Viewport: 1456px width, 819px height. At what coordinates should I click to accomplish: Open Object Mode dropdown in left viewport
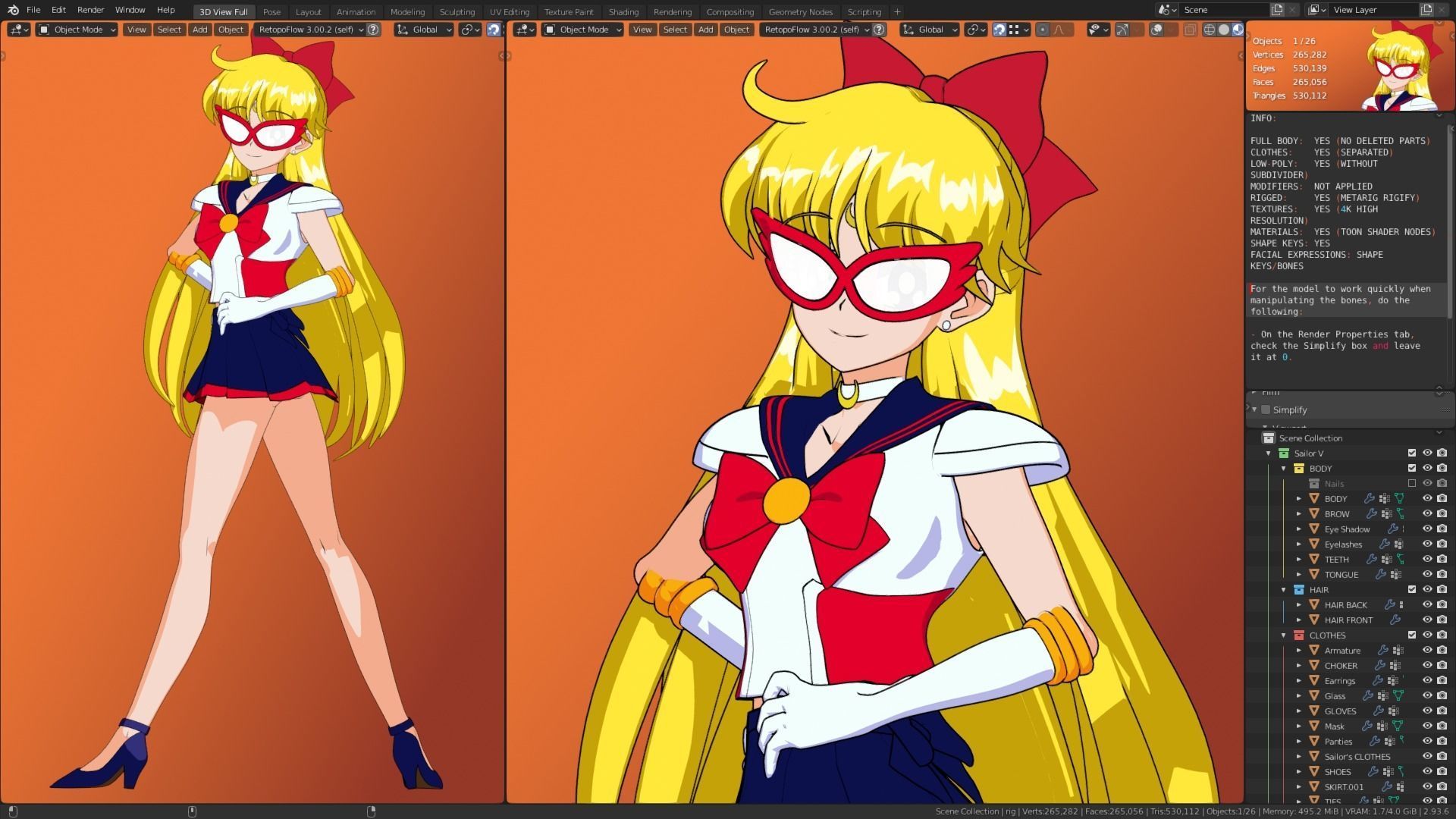(77, 30)
